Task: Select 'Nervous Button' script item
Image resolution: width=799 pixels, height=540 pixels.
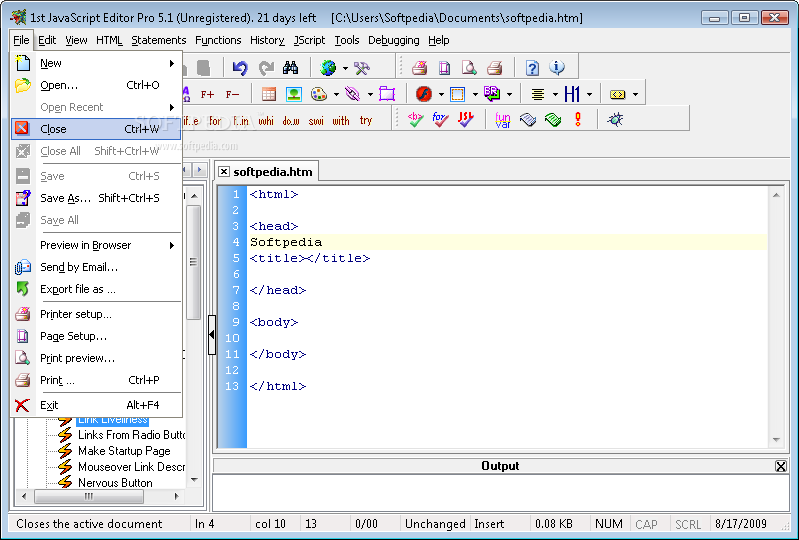Action: (115, 482)
